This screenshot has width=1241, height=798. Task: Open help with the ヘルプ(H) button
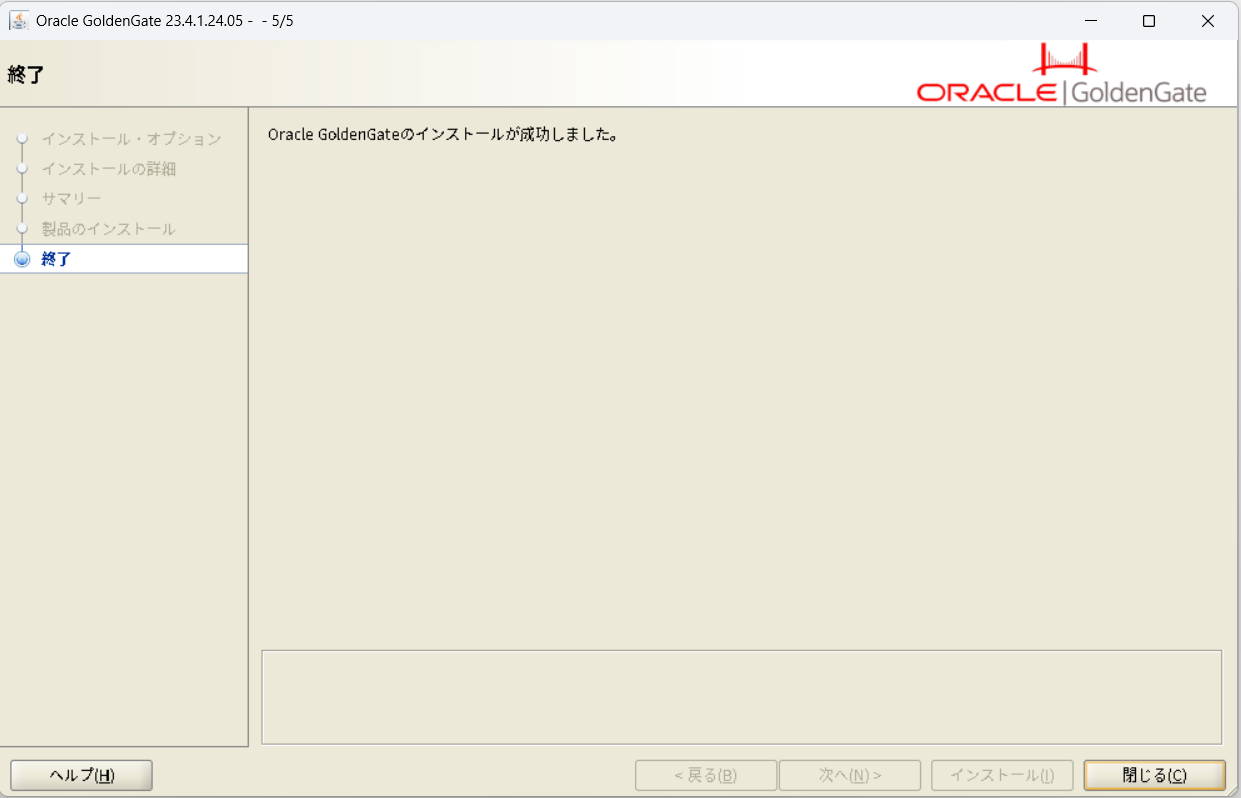point(80,775)
